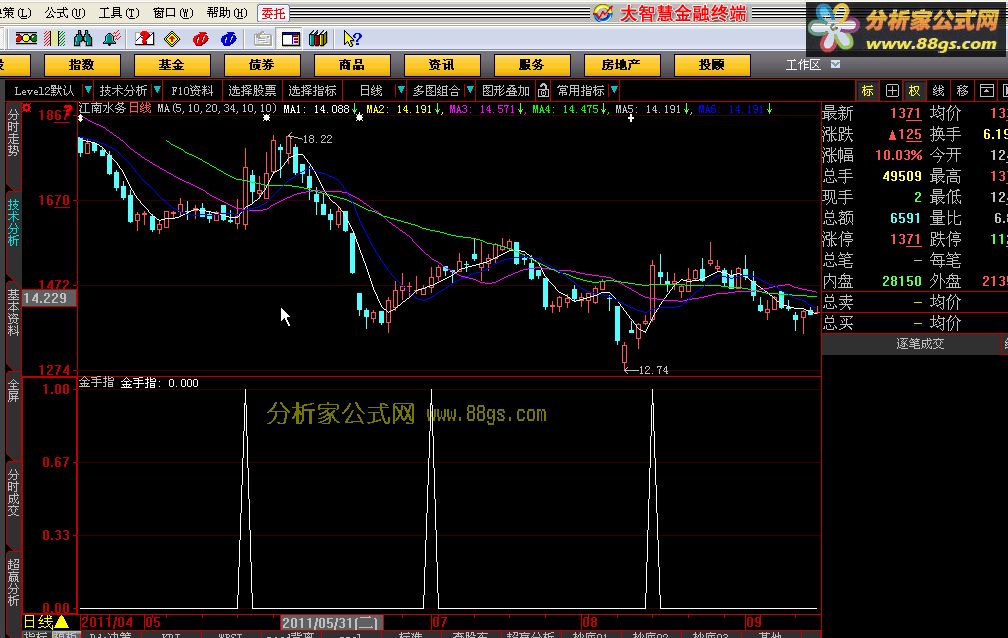This screenshot has height=638, width=1008.
Task: Open the 技术分析 dropdown arrow
Action: click(x=157, y=90)
